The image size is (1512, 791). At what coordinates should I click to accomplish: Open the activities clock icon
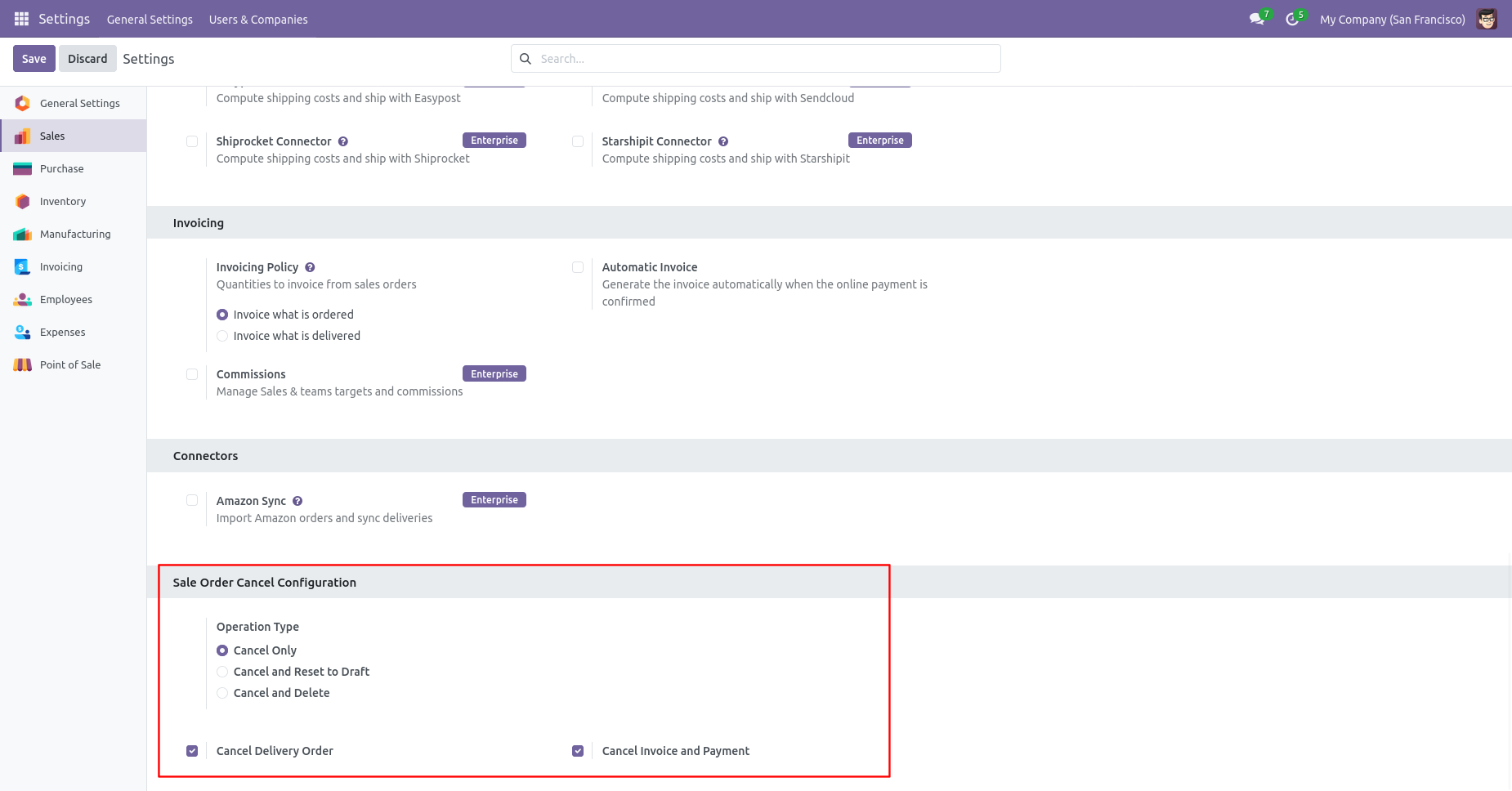coord(1292,19)
